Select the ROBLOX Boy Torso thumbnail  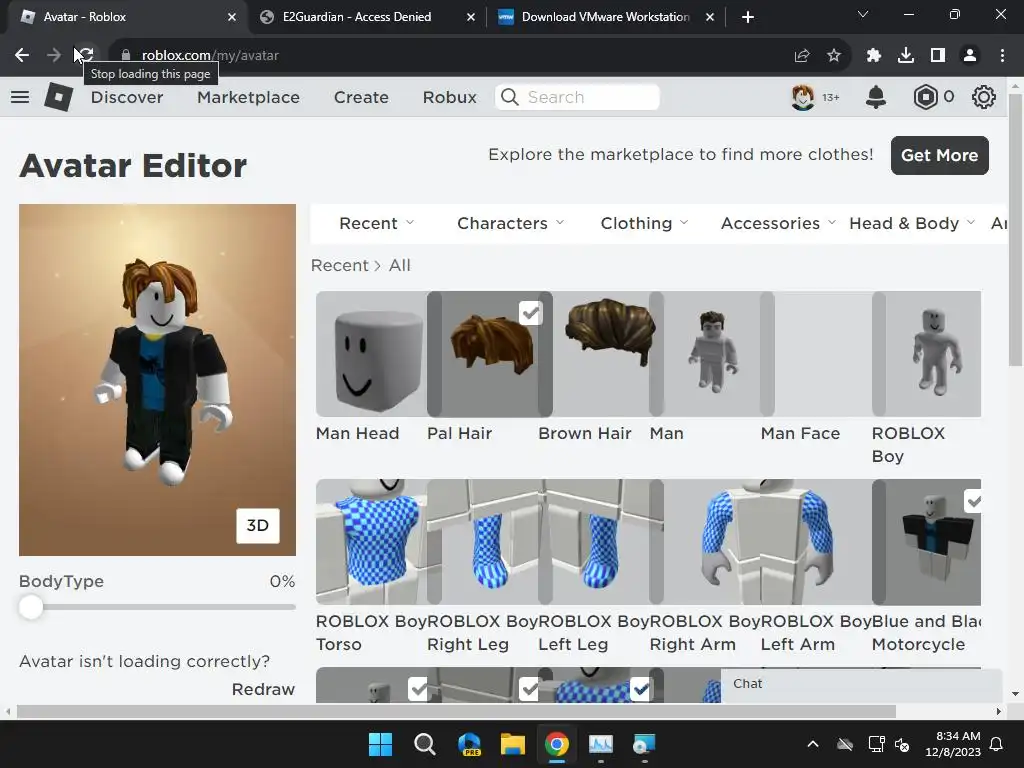pyautogui.click(x=372, y=542)
